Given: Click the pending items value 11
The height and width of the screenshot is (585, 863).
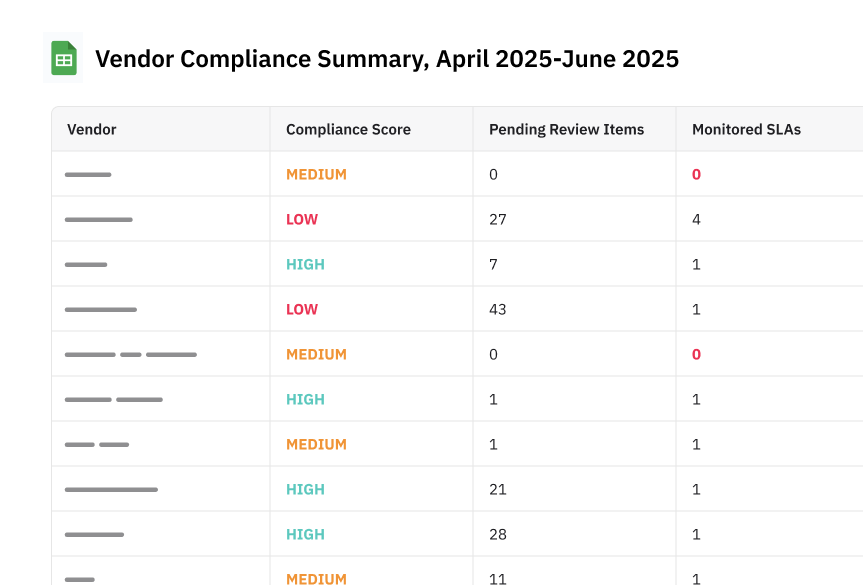Looking at the screenshot, I should (498, 579).
